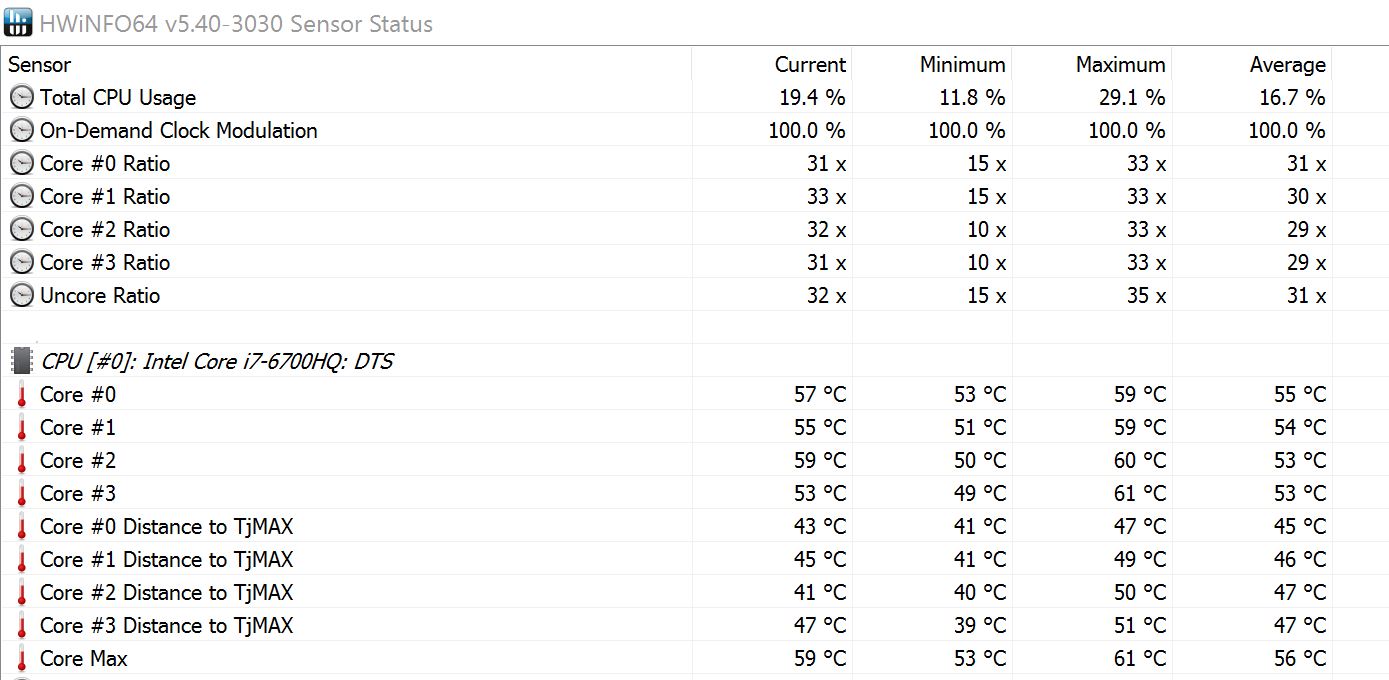
Task: Click the Core #3 Ratio gauge icon
Action: point(21,262)
